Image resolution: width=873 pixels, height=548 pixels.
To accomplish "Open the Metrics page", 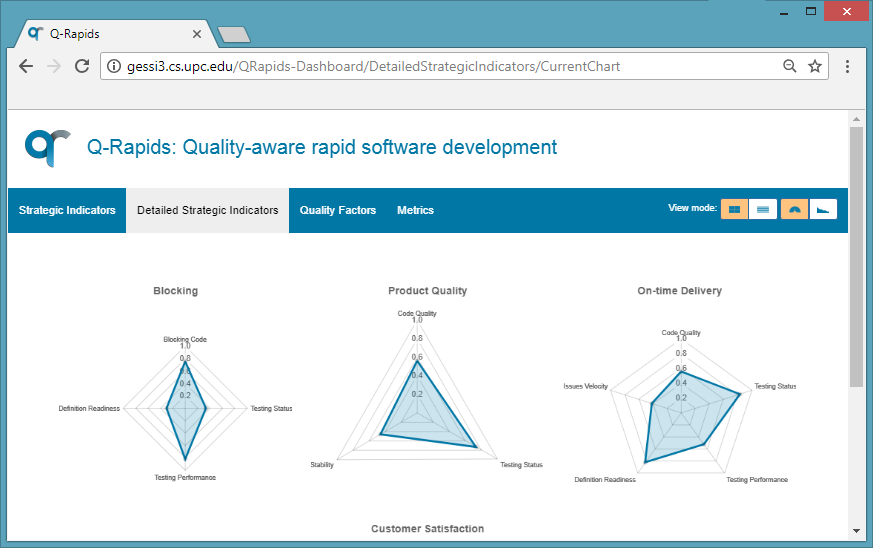I will coord(415,210).
